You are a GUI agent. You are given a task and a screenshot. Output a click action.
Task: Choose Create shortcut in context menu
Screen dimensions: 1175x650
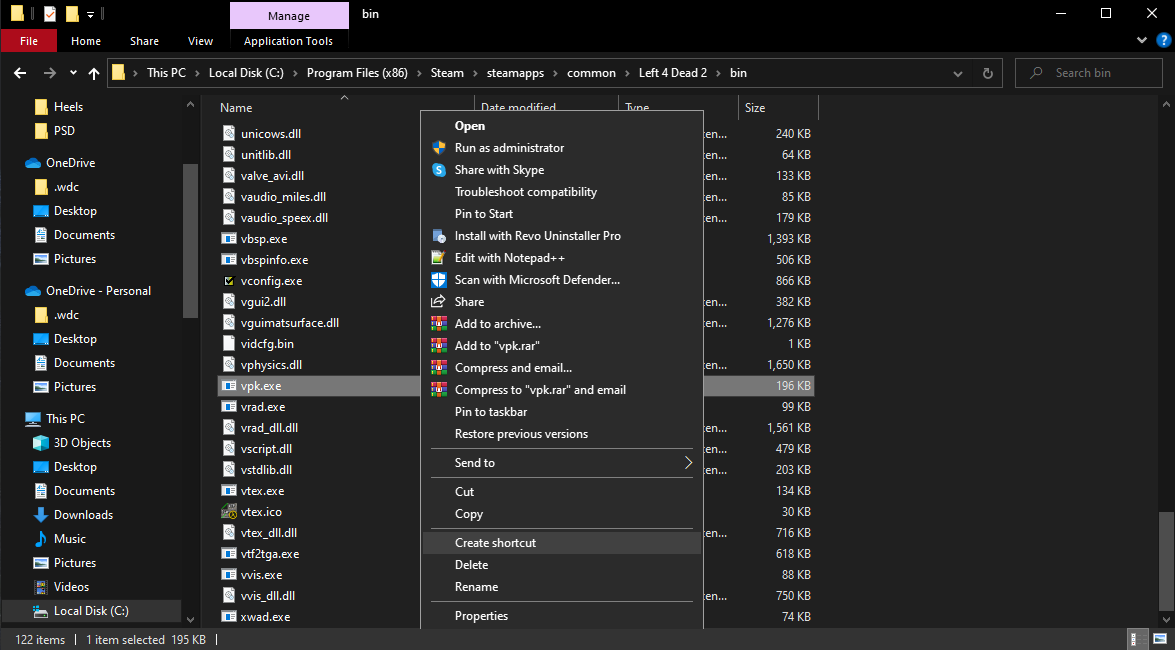563,543
